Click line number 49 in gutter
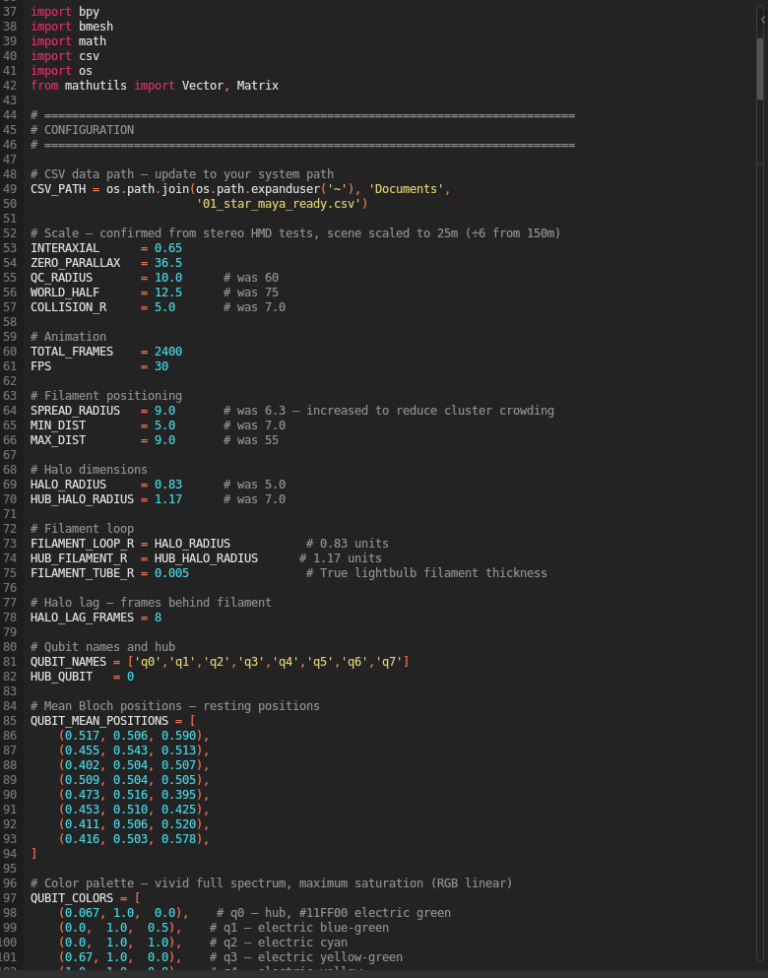The height and width of the screenshot is (978, 768). (x=10, y=189)
